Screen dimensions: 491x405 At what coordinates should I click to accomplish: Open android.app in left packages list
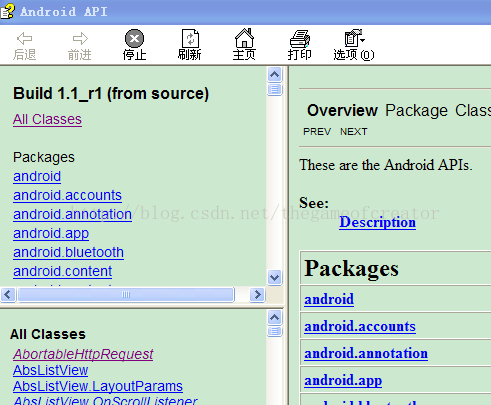pos(51,233)
